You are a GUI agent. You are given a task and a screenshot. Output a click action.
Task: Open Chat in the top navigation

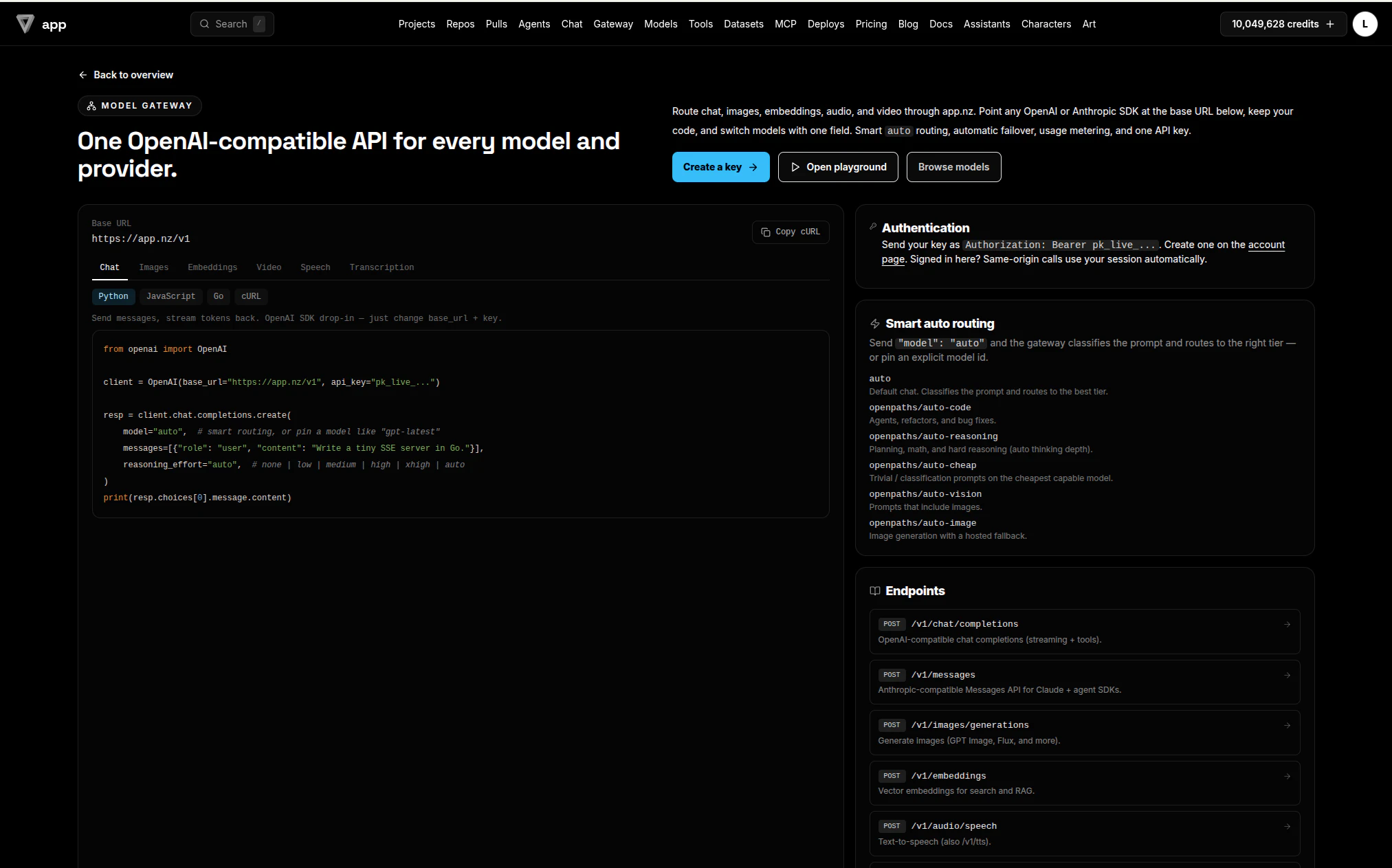[x=572, y=24]
